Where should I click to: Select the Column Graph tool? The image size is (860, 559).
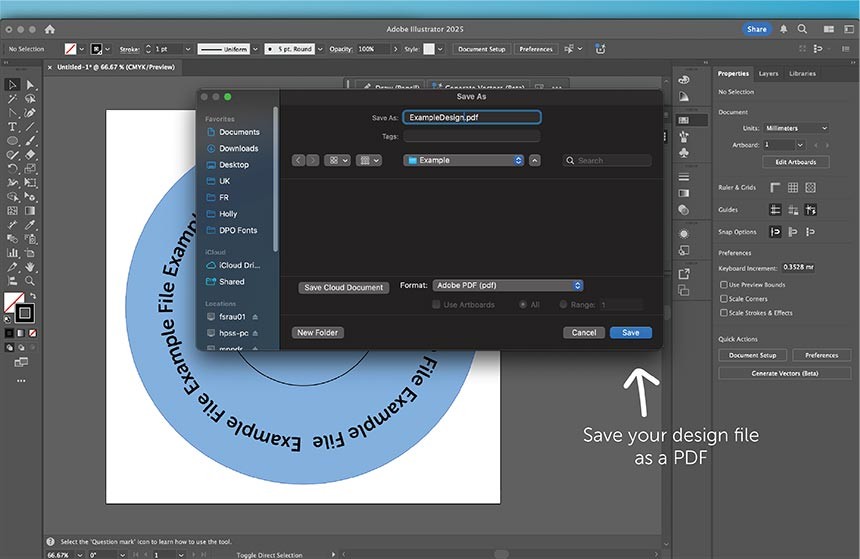point(13,253)
